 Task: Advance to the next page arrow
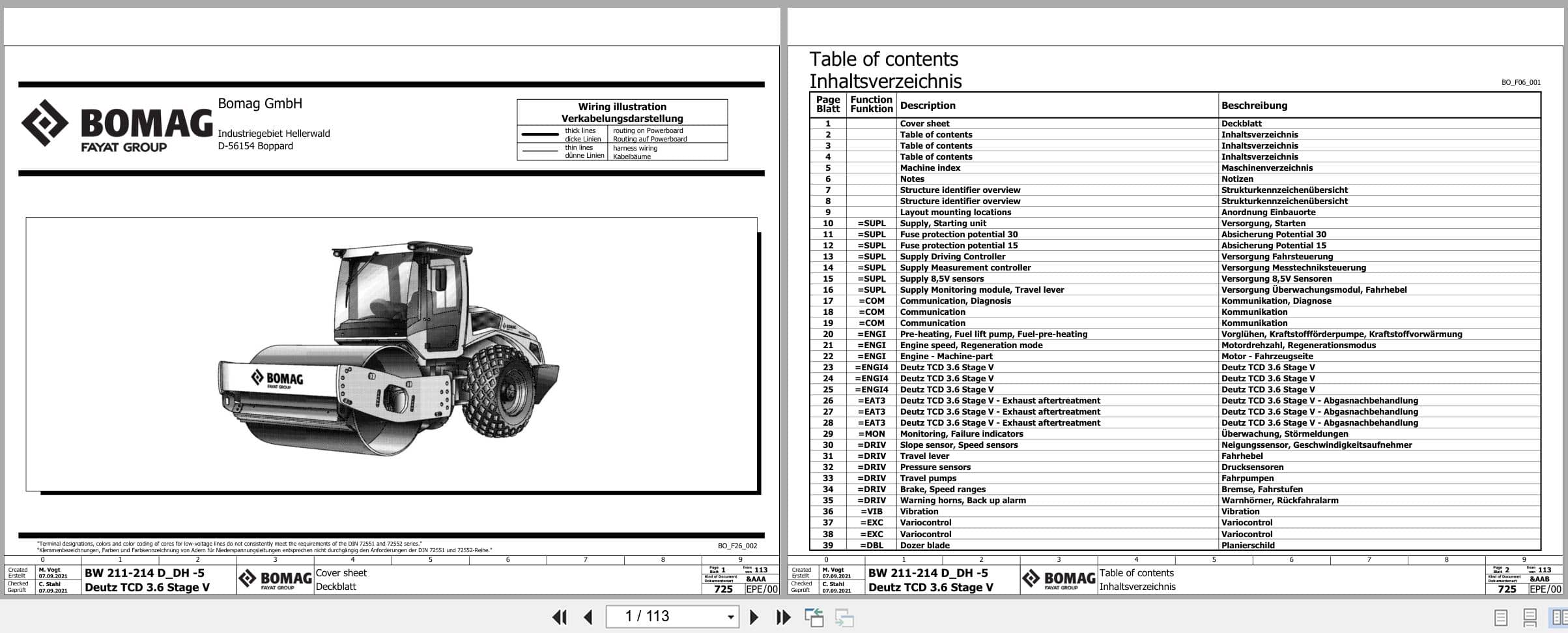point(755,616)
